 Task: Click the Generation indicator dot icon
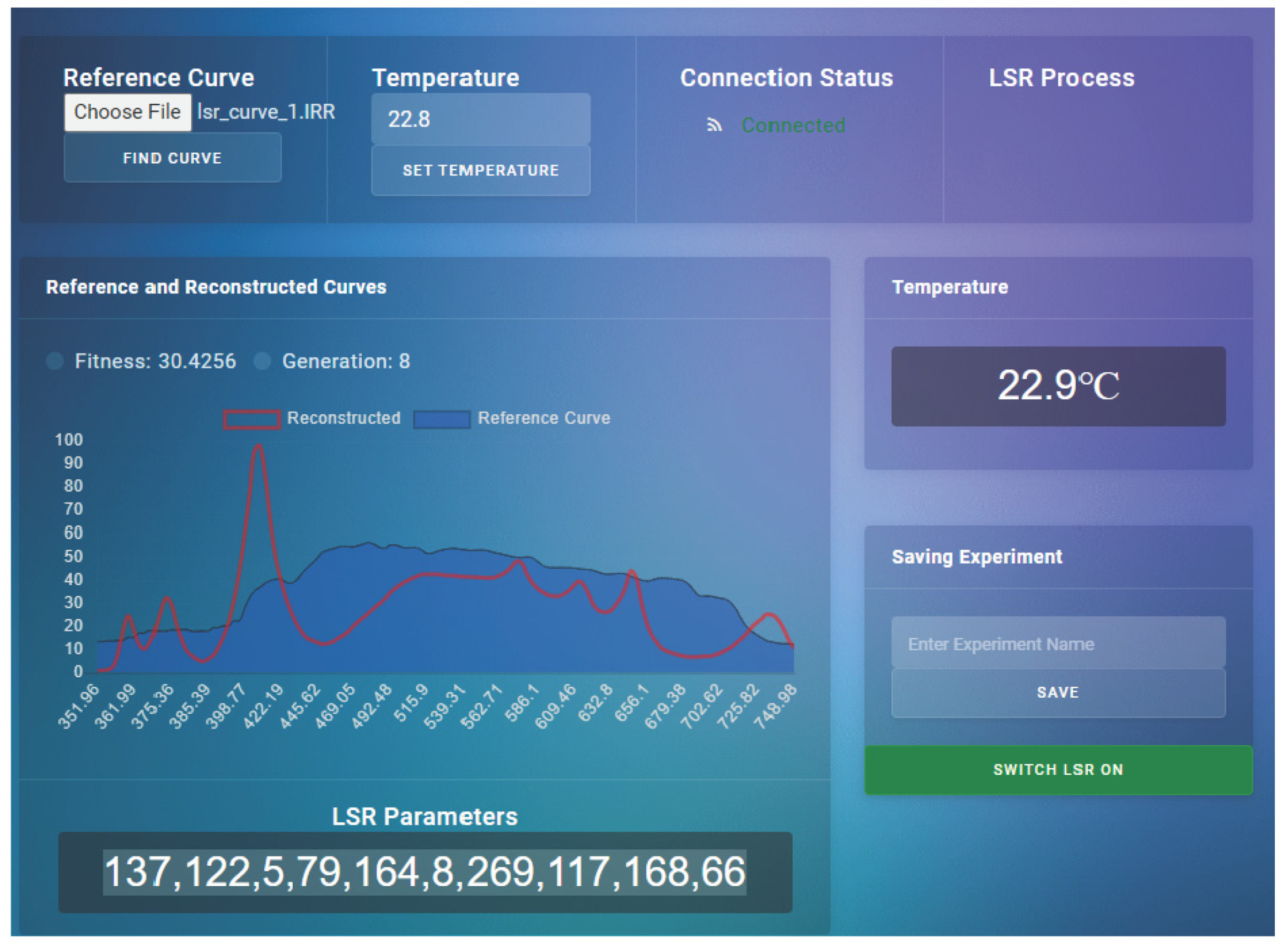tap(262, 361)
